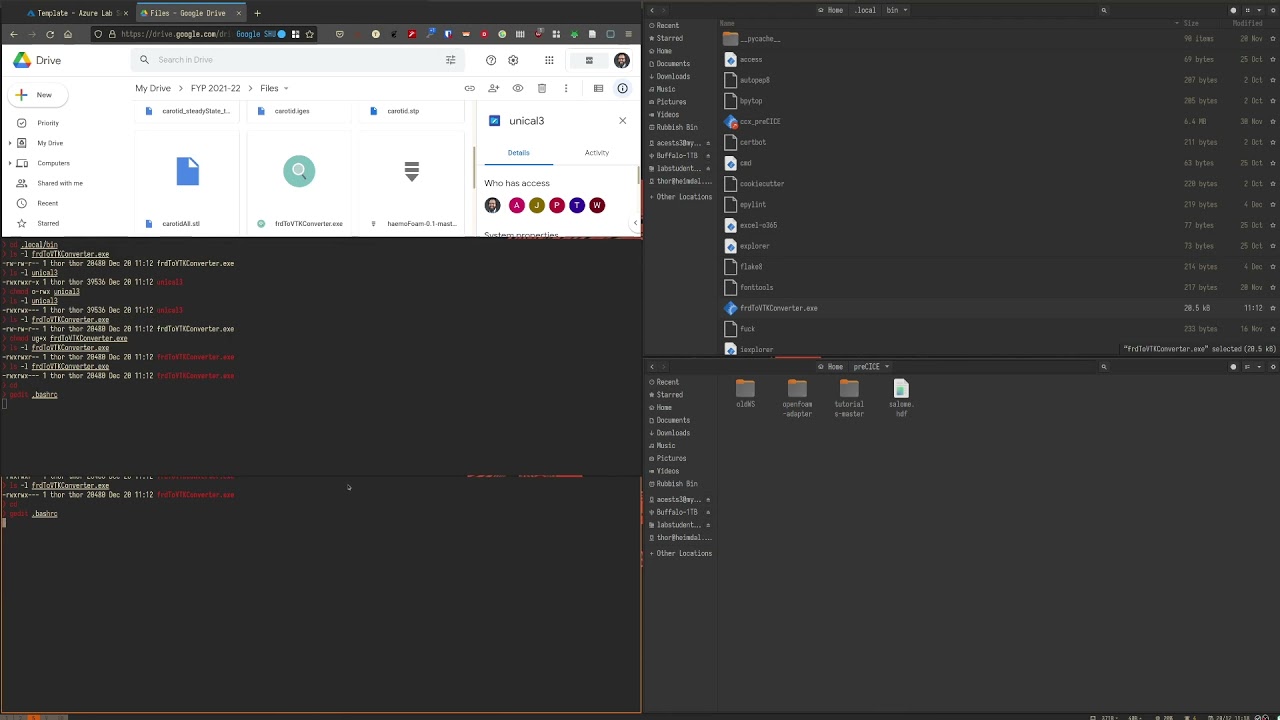This screenshot has width=1280, height=720.
Task: Open the preCICE path dropdown in file manager
Action: click(x=887, y=367)
